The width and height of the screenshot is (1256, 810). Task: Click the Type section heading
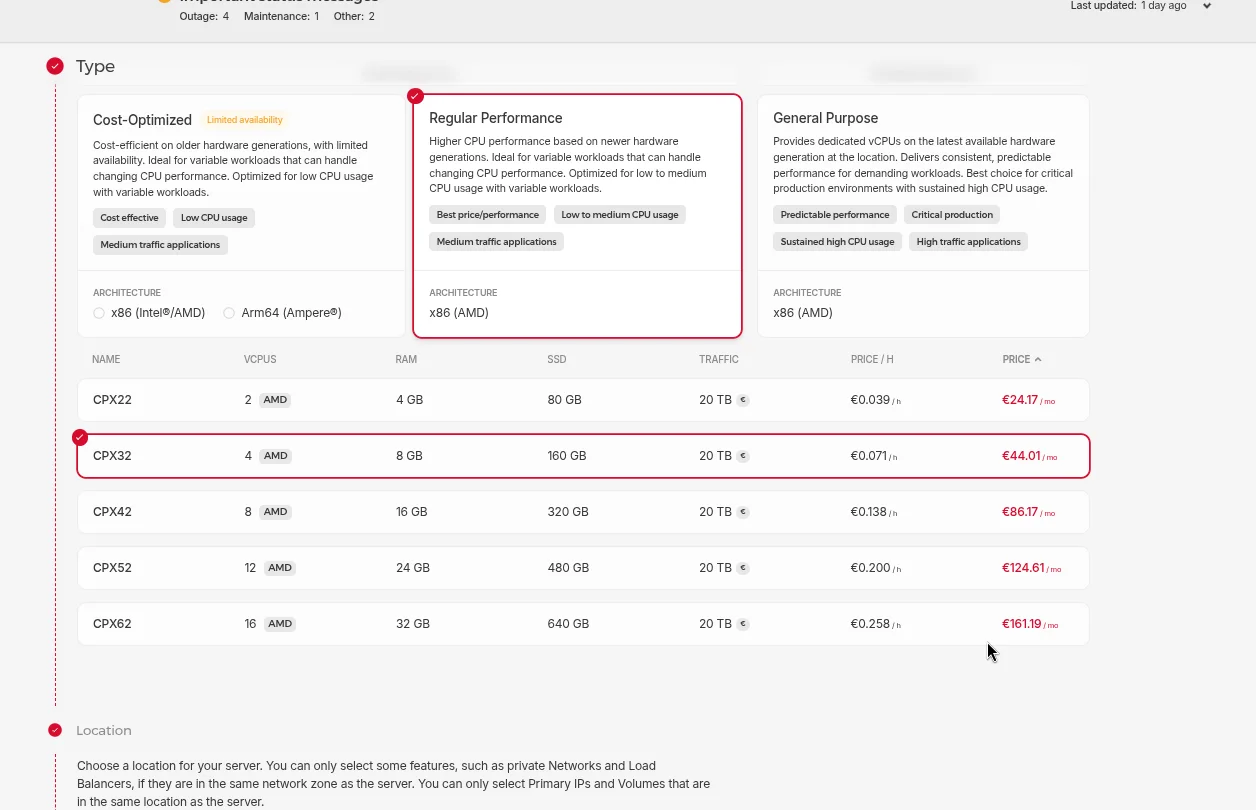(95, 66)
